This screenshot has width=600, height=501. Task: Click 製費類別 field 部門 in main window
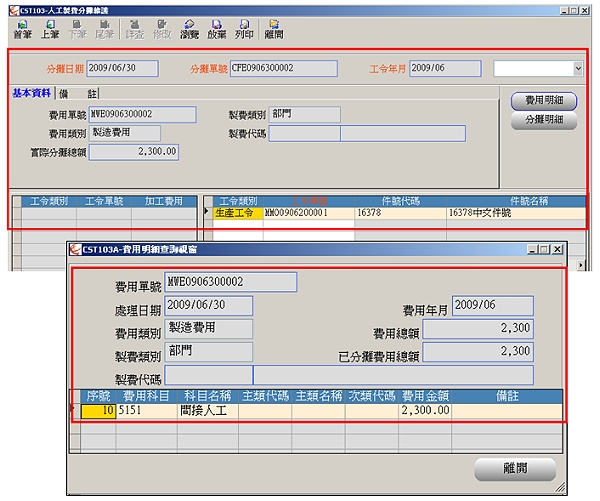(305, 114)
